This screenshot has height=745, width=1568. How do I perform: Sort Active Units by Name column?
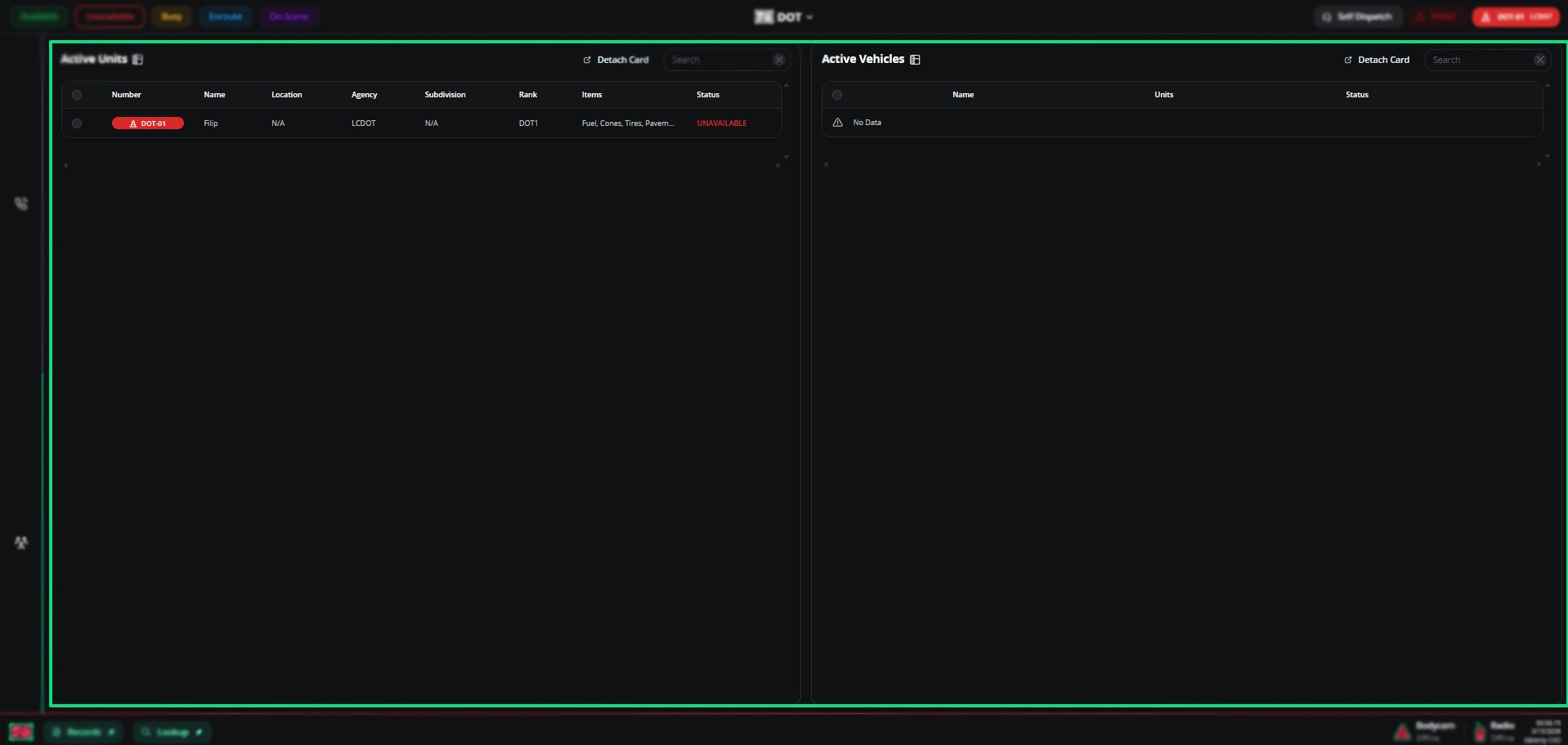[214, 95]
